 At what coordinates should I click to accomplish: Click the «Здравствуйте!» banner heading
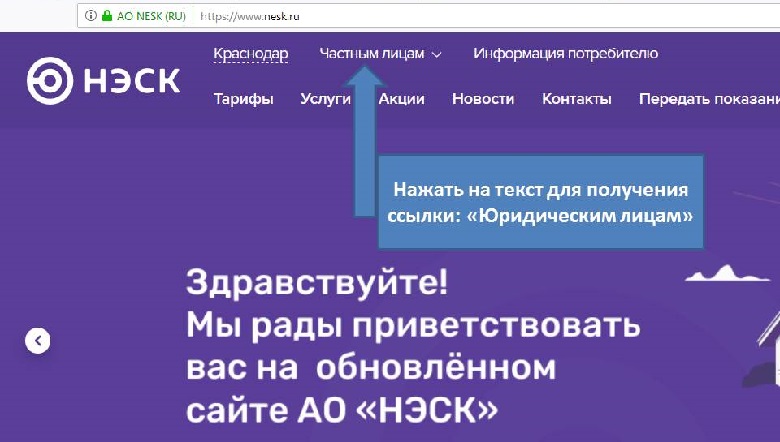pos(317,282)
